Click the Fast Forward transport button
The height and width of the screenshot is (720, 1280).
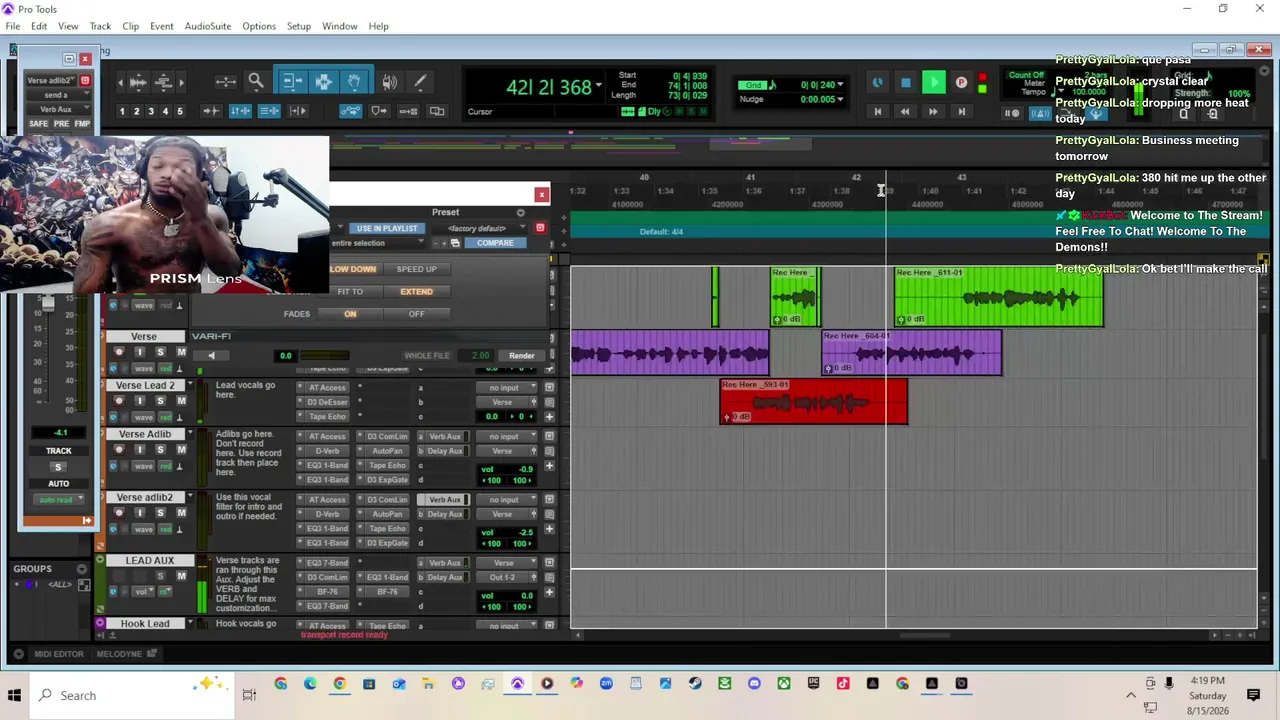coord(933,112)
